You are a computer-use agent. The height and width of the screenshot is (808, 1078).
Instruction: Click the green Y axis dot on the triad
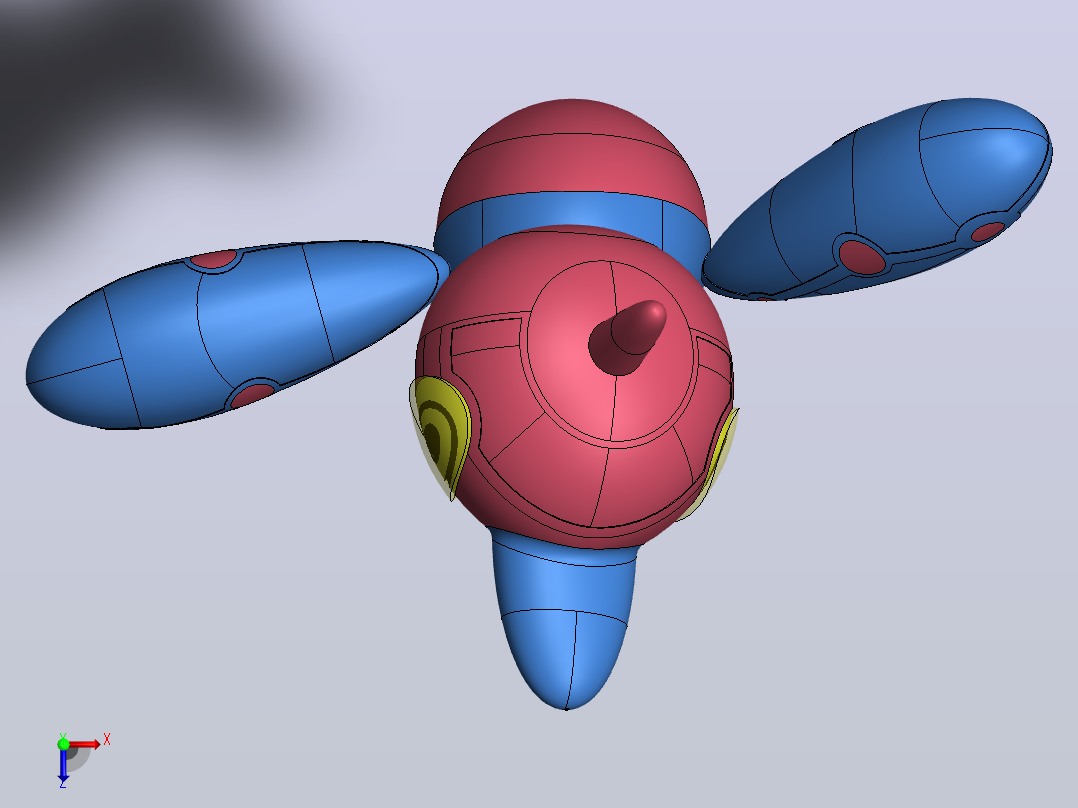63,743
